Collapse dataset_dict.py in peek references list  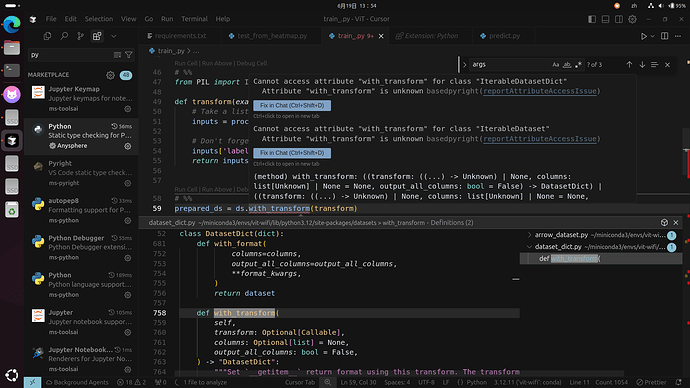tap(529, 247)
